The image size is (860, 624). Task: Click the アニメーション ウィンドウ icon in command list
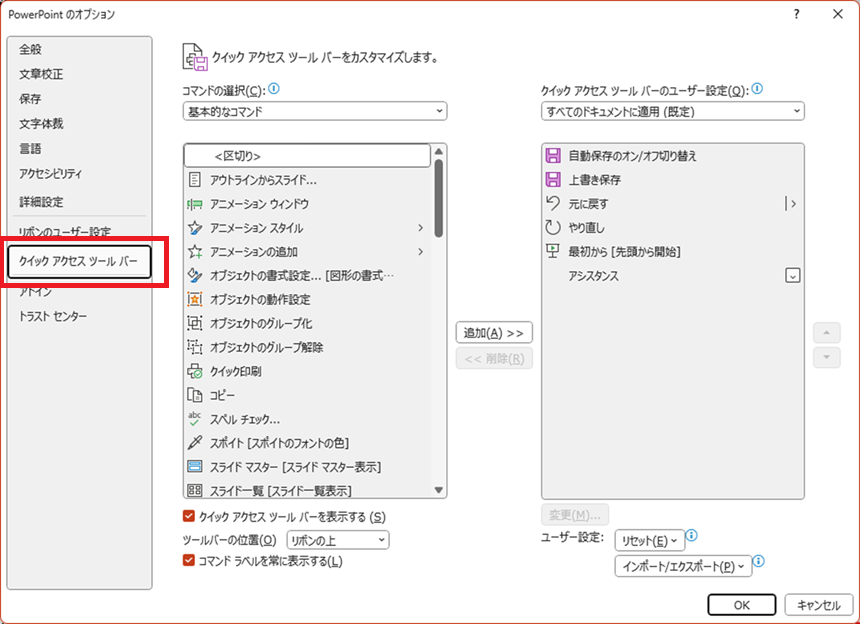[195, 204]
